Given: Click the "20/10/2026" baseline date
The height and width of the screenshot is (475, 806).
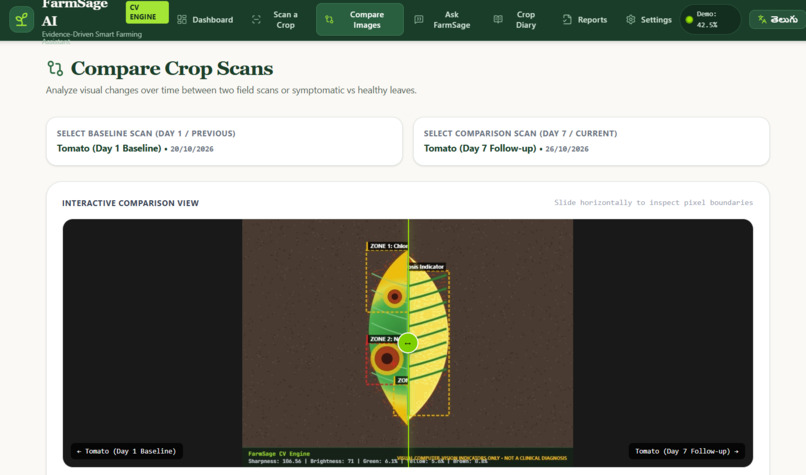Looking at the screenshot, I should coord(192,149).
